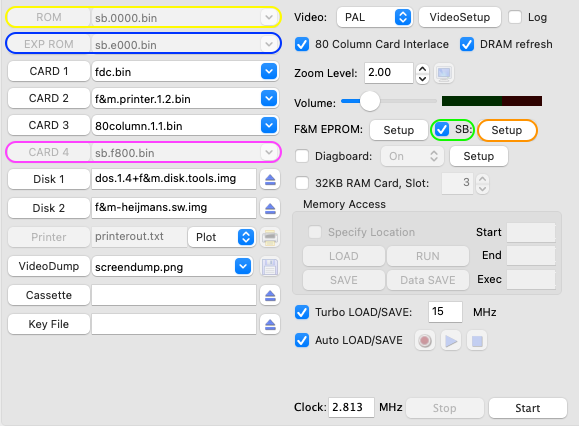Eject the Disk 1 image

(x=270, y=179)
